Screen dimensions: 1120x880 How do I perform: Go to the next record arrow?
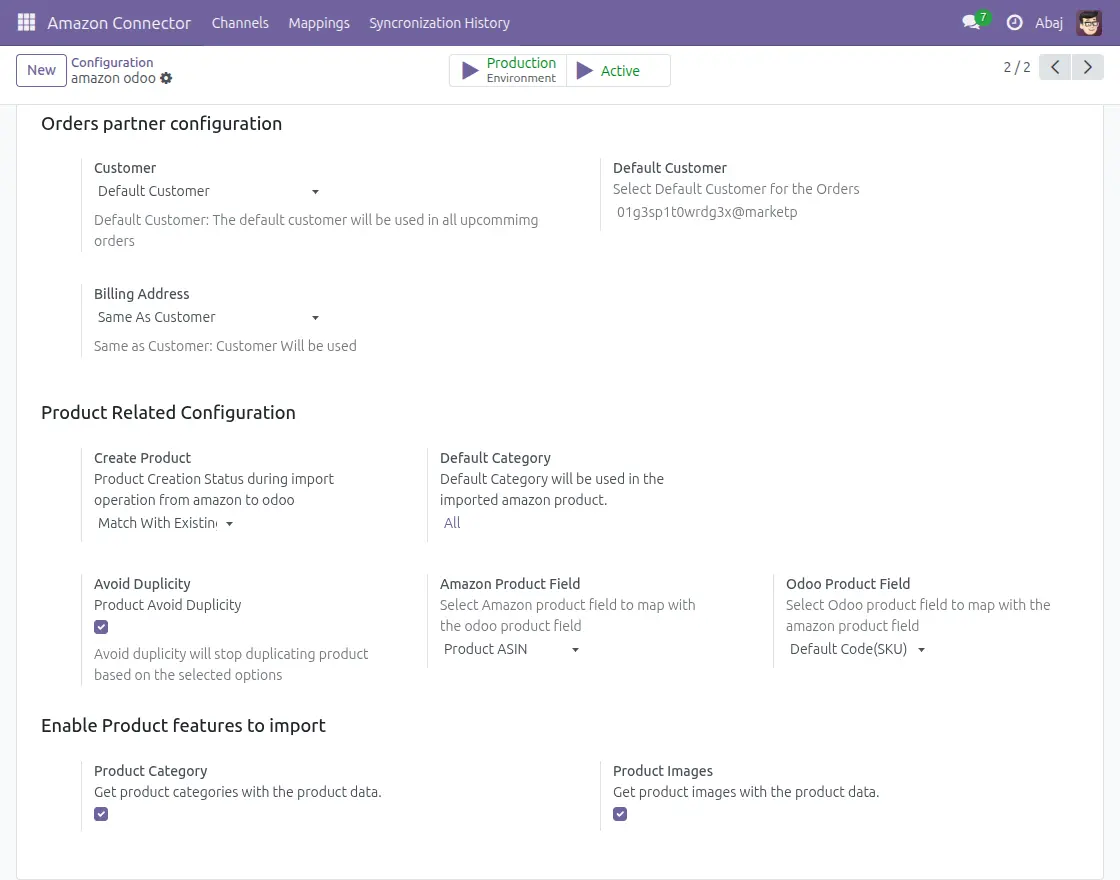[x=1088, y=66]
